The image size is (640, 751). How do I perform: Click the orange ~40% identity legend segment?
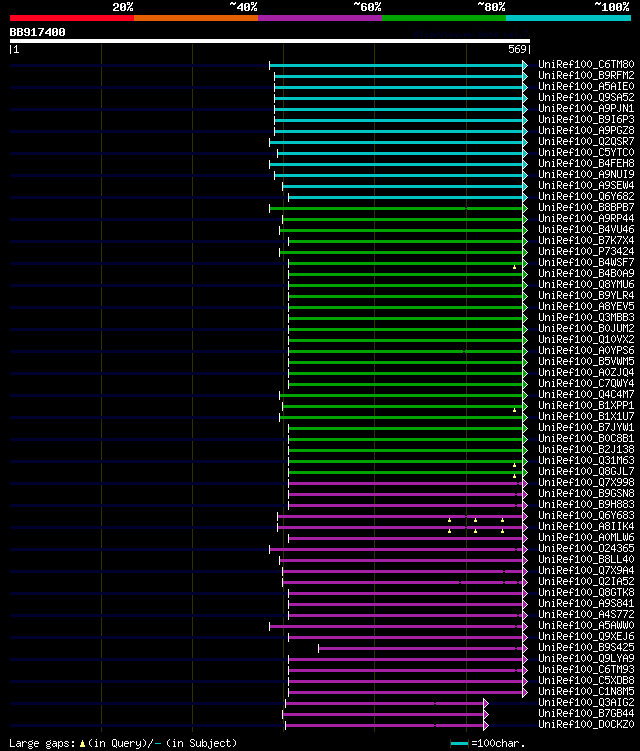click(196, 18)
